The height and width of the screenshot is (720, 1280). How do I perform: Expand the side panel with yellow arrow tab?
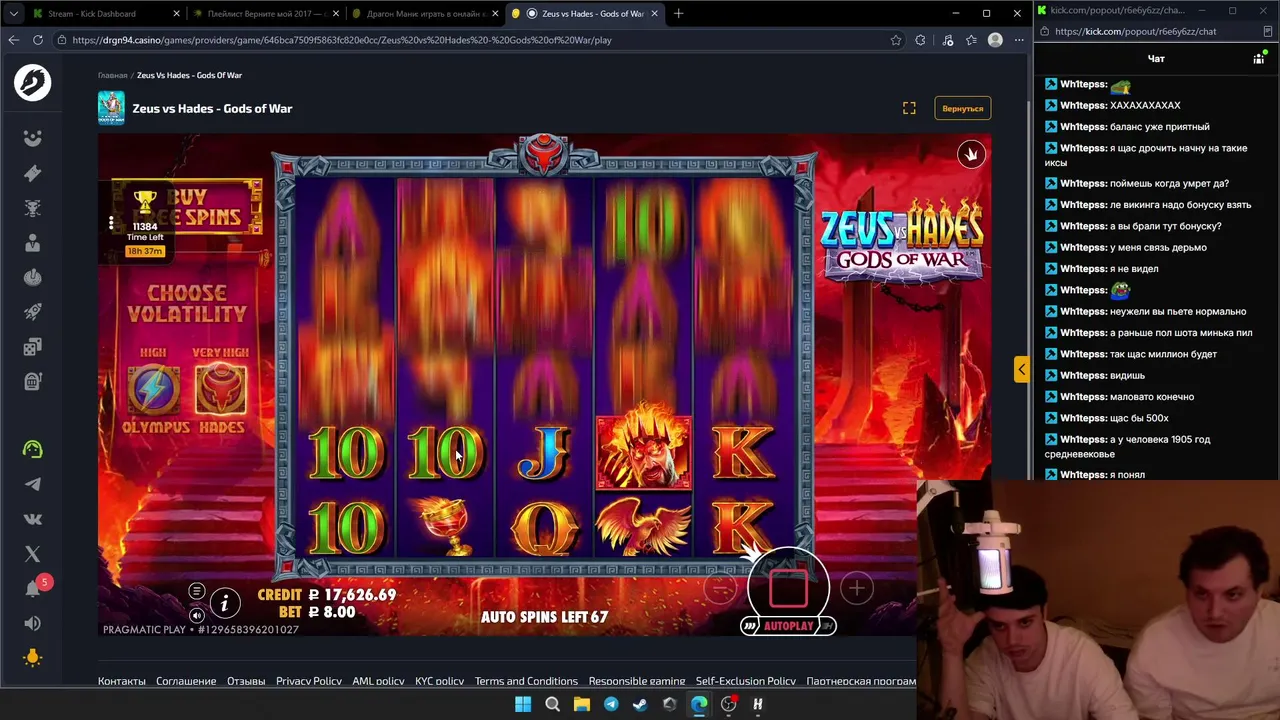[x=1021, y=369]
